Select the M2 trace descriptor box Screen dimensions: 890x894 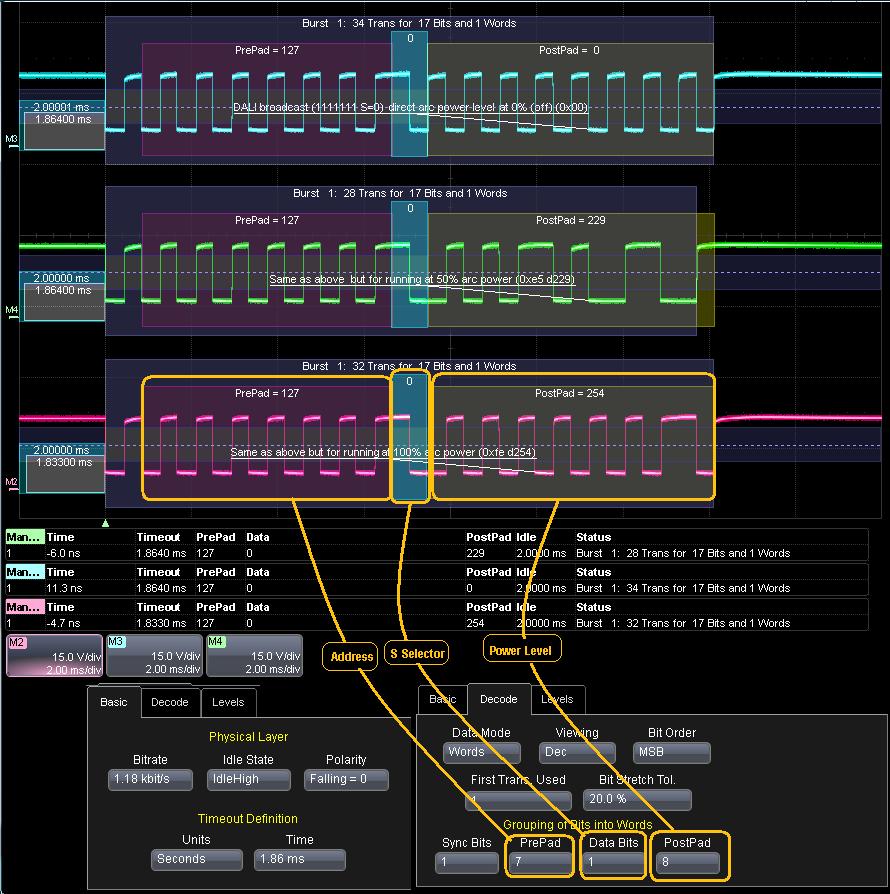point(54,655)
